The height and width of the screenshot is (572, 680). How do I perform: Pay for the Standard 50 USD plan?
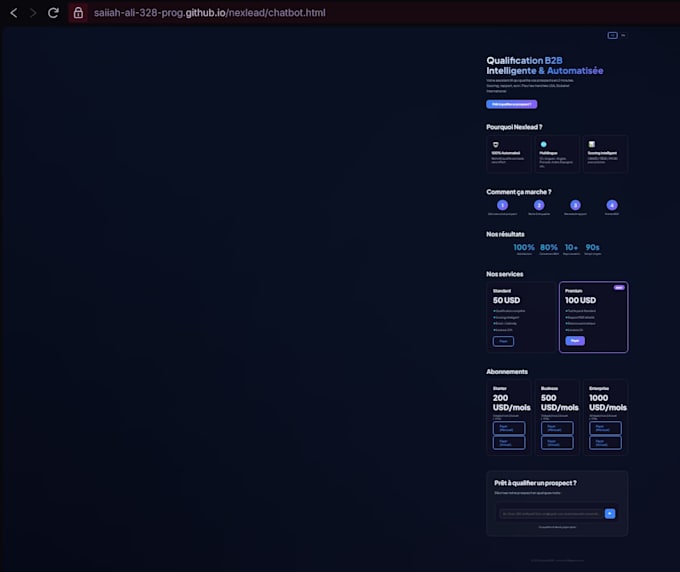(x=503, y=341)
